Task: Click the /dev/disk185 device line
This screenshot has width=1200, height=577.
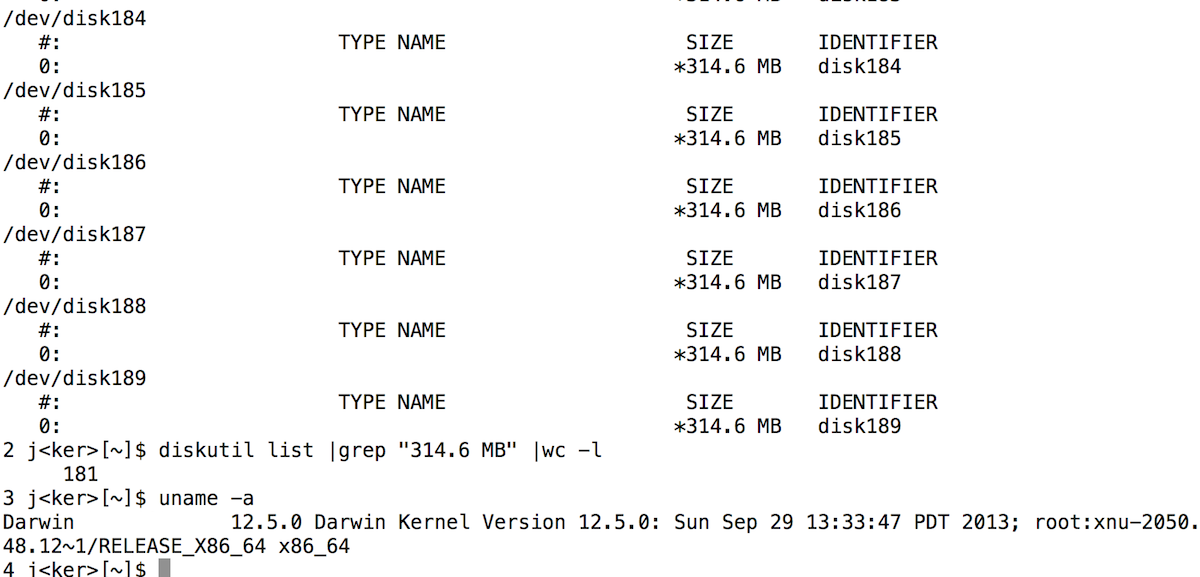Action: coord(75,91)
